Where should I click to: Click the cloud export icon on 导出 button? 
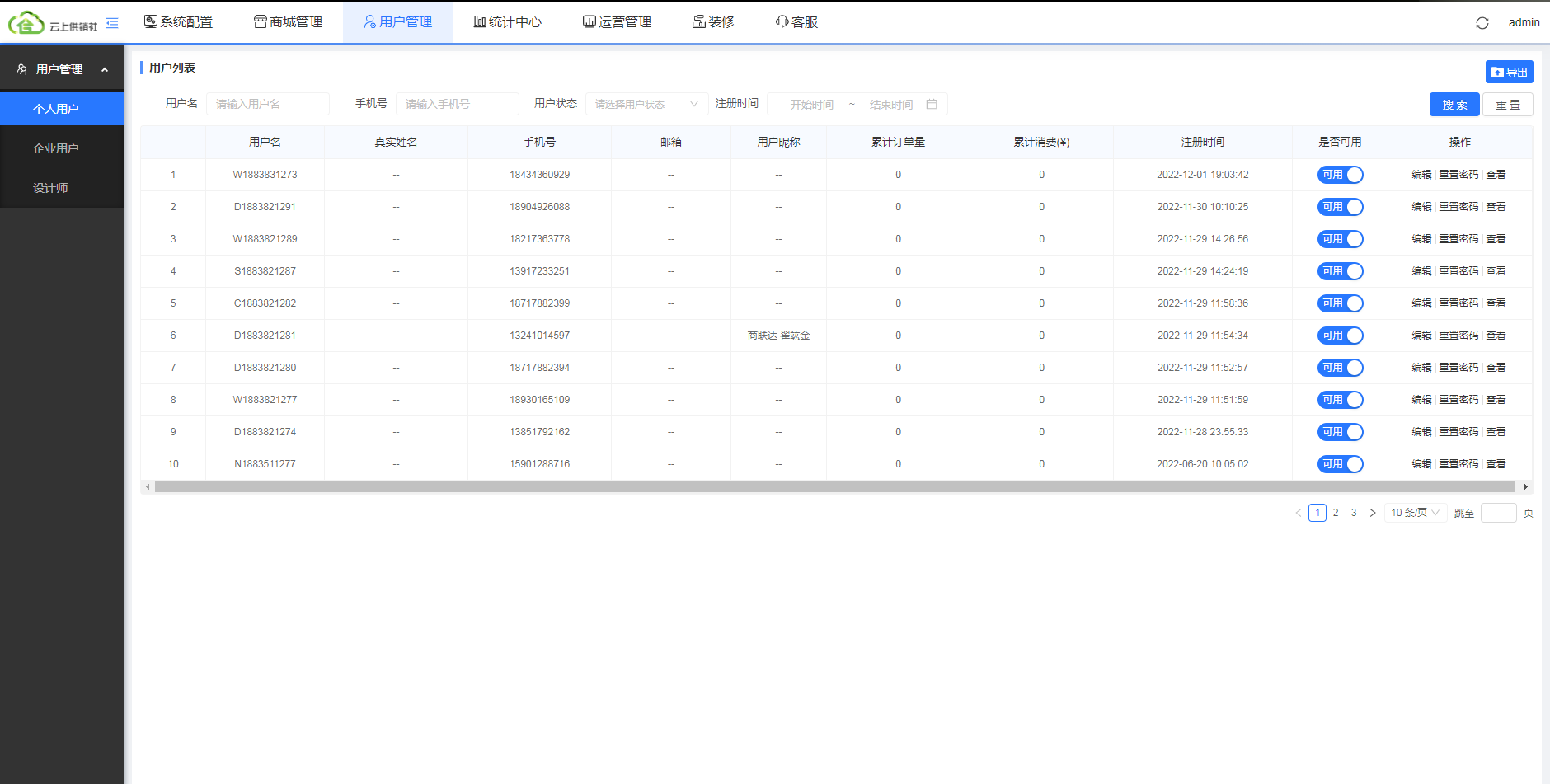pos(1497,72)
